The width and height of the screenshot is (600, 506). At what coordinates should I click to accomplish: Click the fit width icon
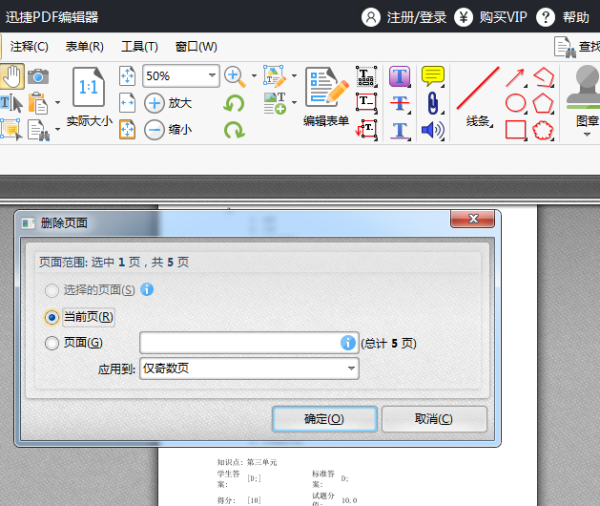tap(127, 103)
